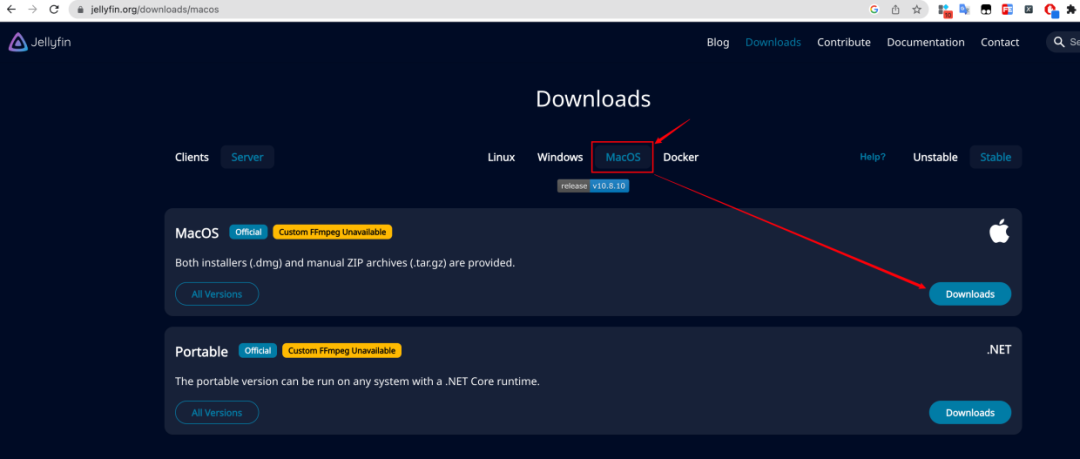
Task: Go to Blog in navigation
Action: (718, 43)
